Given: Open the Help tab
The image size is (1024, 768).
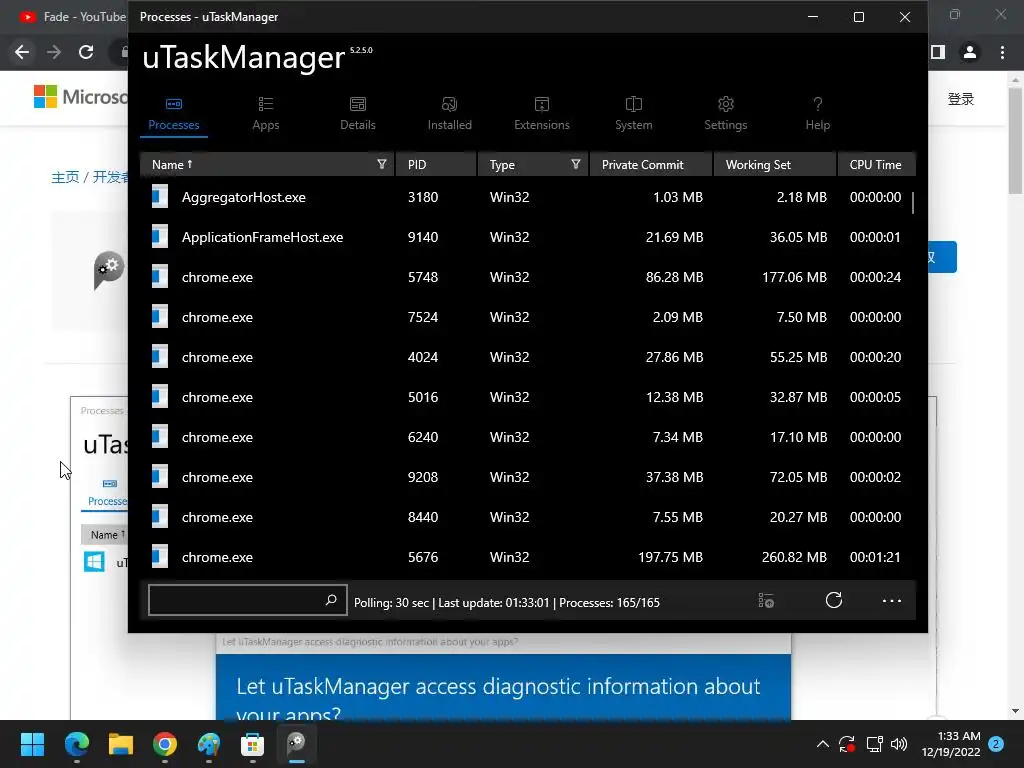Looking at the screenshot, I should tap(818, 114).
